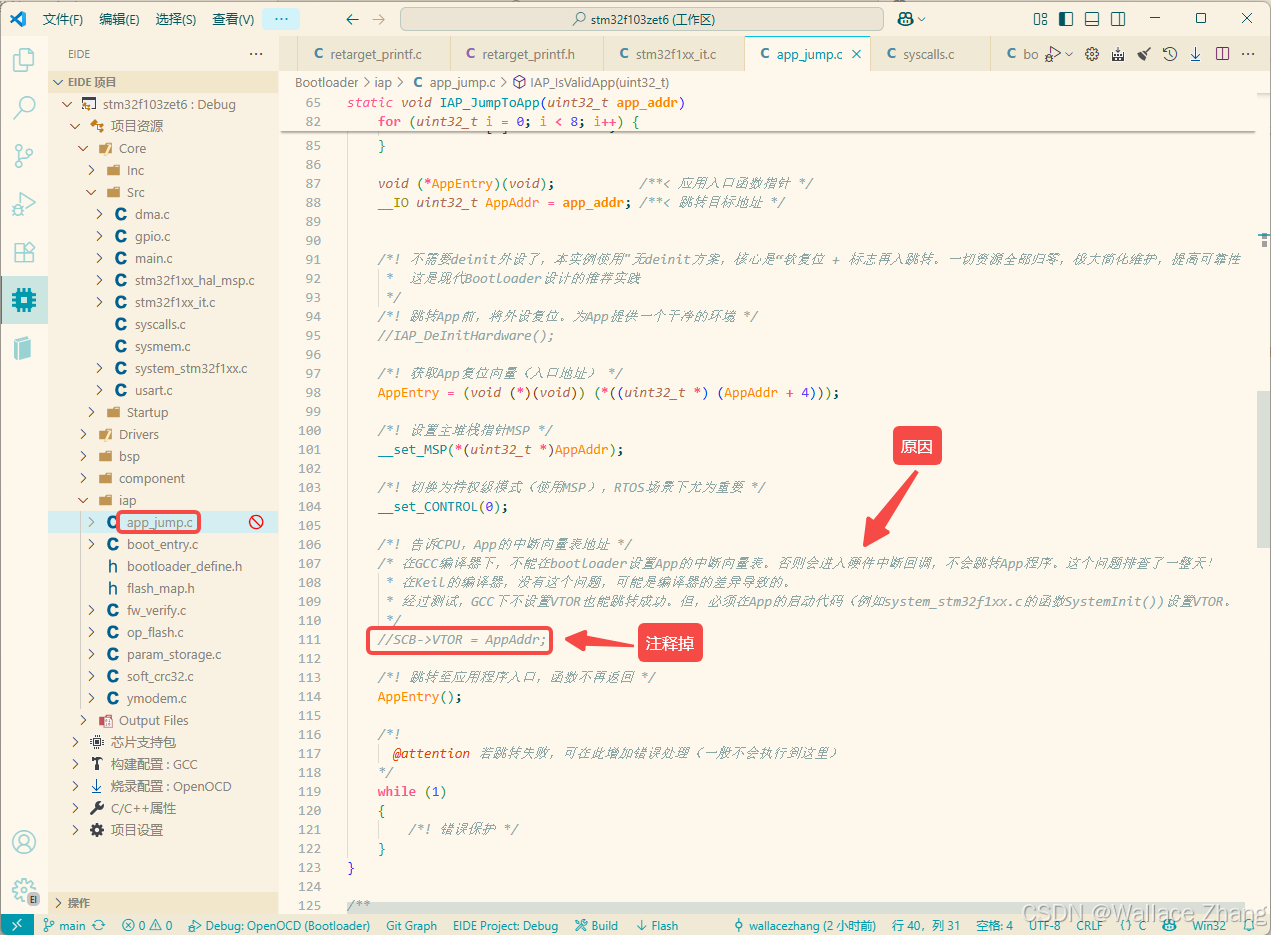
Task: Click Git Graph in the status bar
Action: click(411, 925)
